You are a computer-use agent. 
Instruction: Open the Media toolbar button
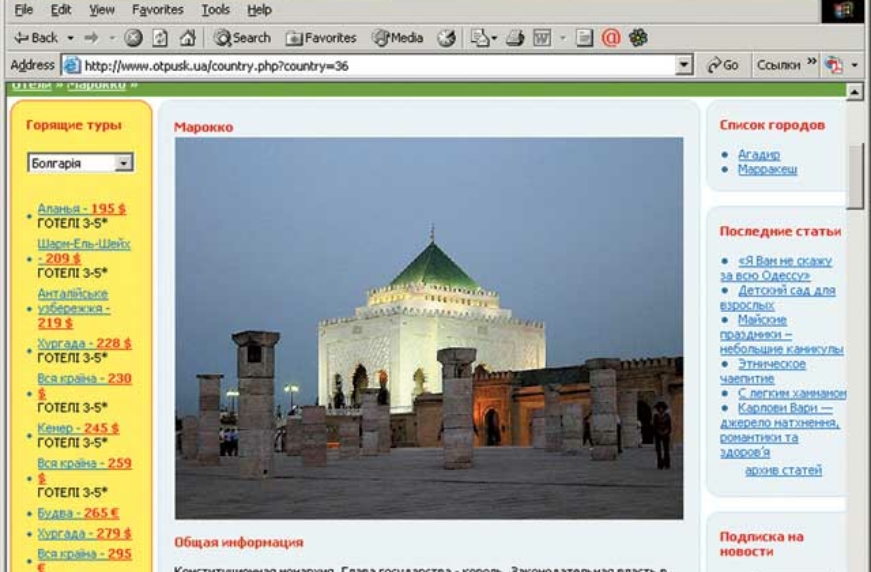(397, 38)
